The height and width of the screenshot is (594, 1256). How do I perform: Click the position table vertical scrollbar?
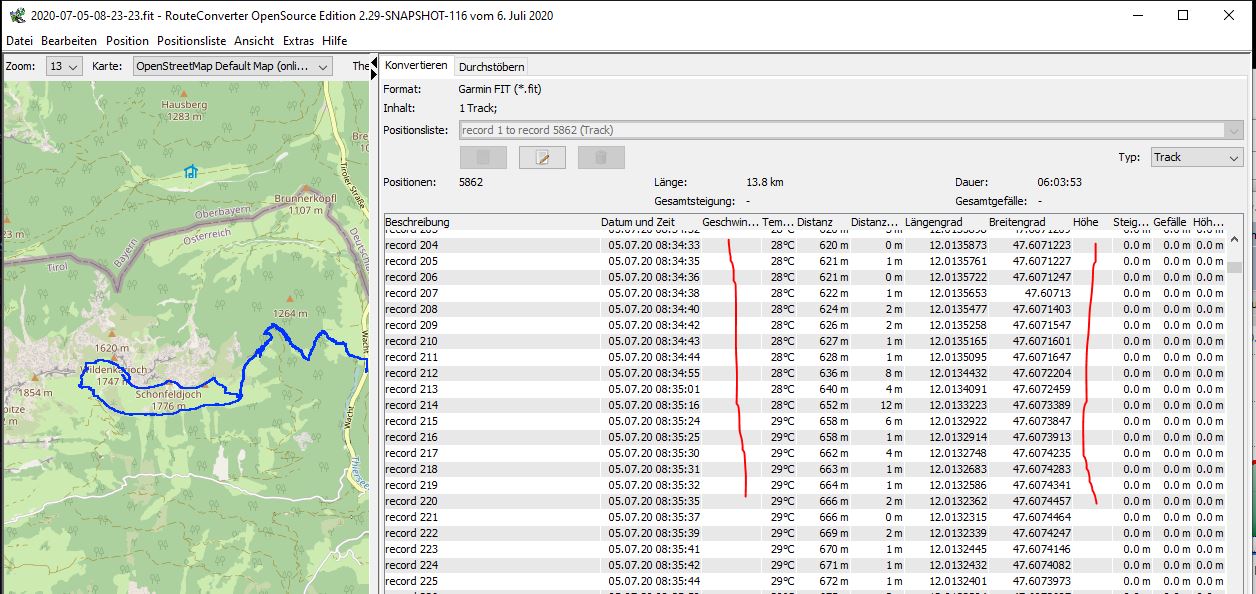tap(1234, 400)
